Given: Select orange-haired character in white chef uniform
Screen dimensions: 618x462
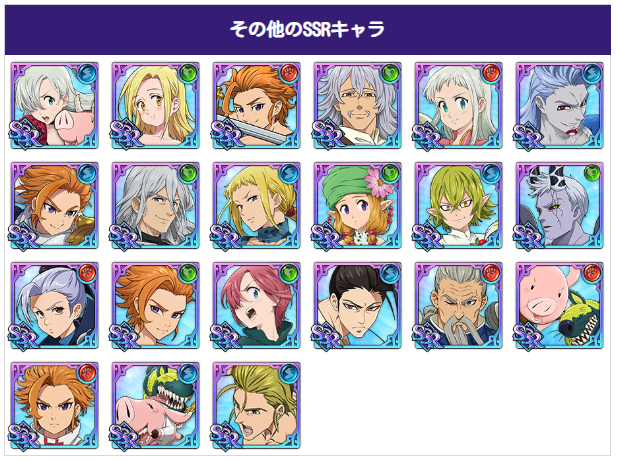Looking at the screenshot, I should point(54,406).
